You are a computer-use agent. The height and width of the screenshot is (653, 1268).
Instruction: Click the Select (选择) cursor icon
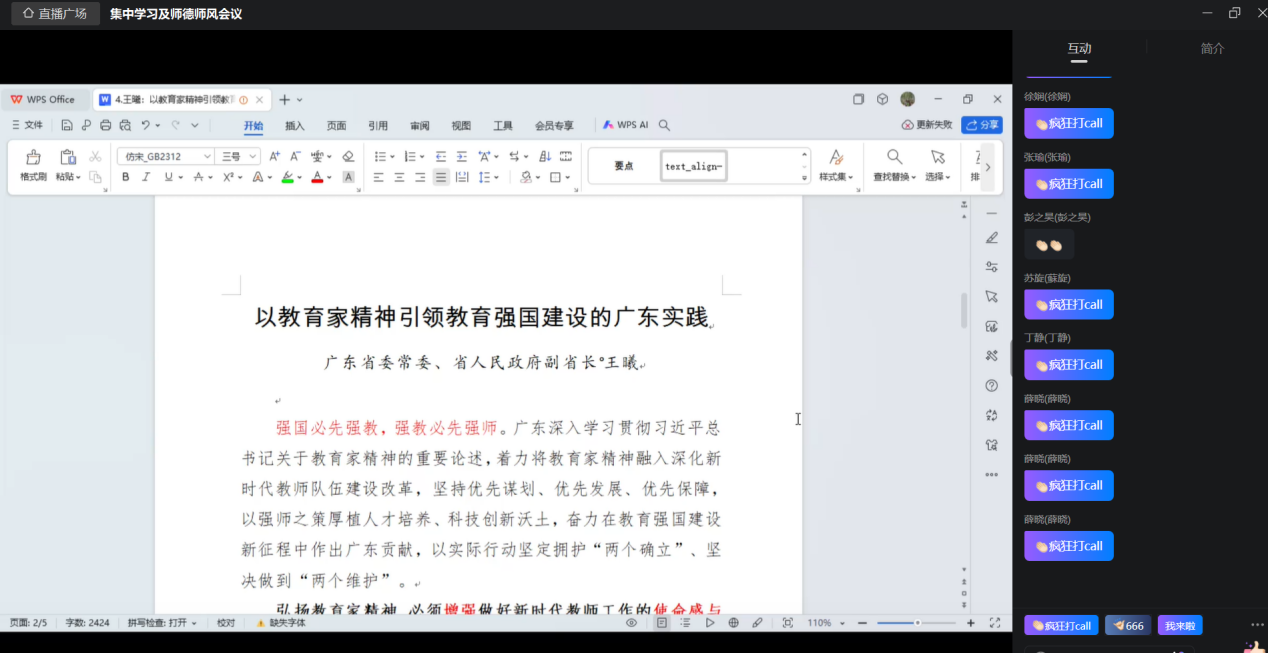coord(937,157)
